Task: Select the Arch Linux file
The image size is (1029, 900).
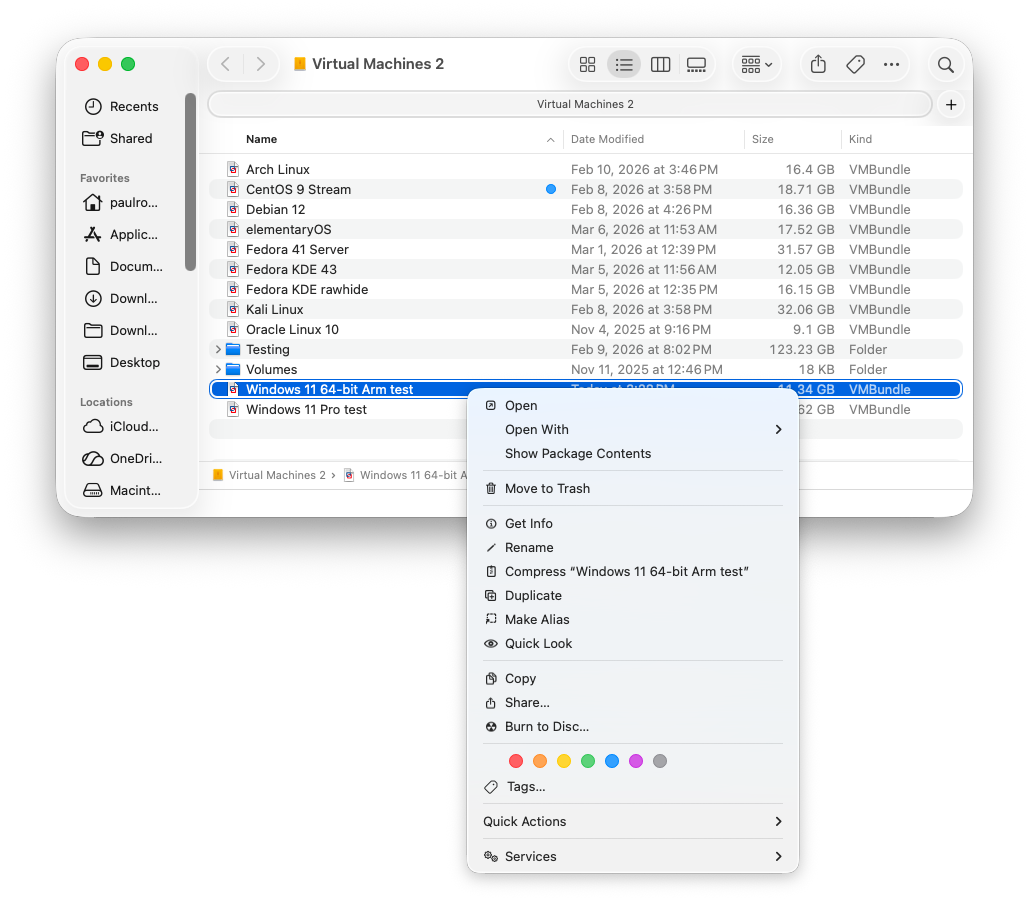Action: pyautogui.click(x=585, y=169)
